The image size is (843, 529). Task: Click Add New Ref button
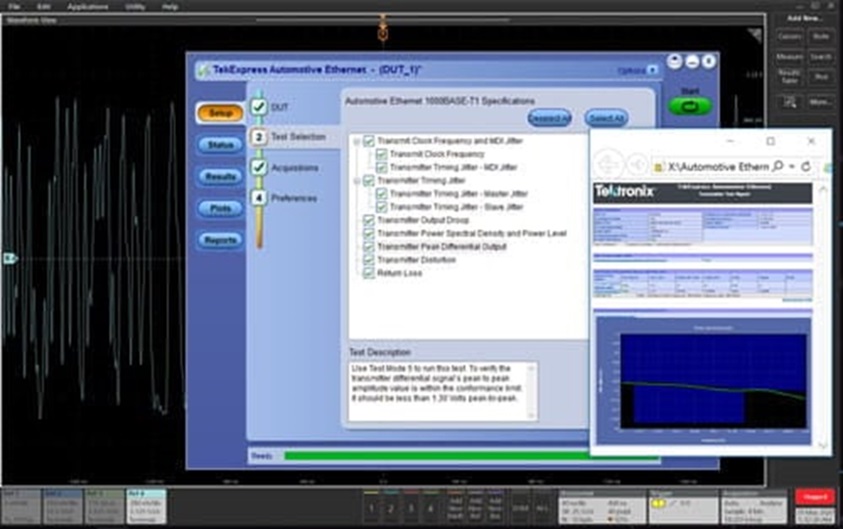click(x=475, y=507)
